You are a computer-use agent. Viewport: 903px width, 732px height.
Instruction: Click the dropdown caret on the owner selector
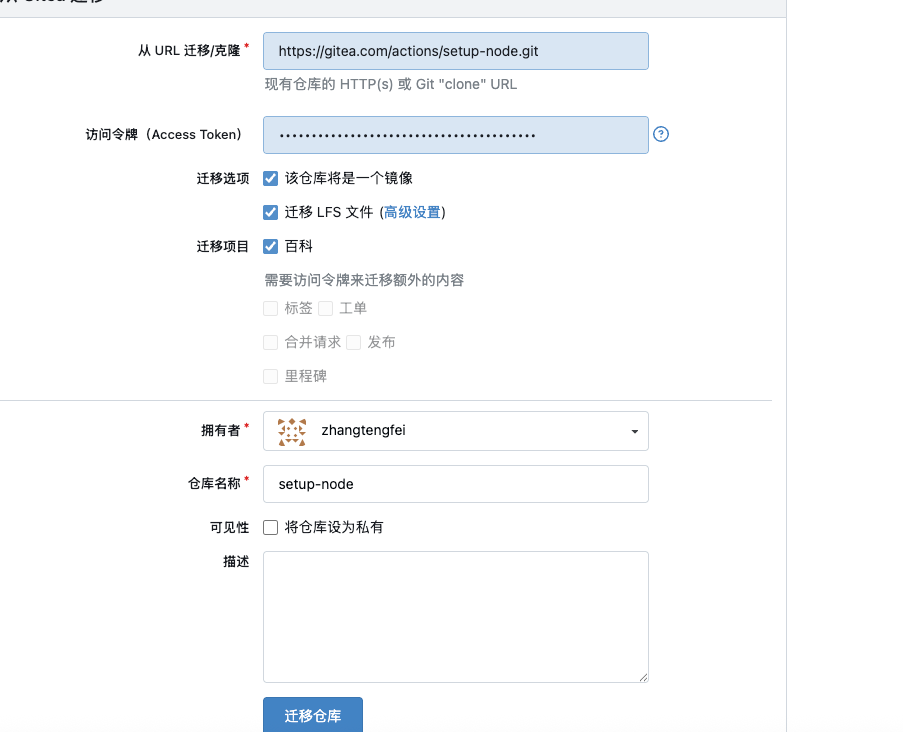pyautogui.click(x=634, y=431)
